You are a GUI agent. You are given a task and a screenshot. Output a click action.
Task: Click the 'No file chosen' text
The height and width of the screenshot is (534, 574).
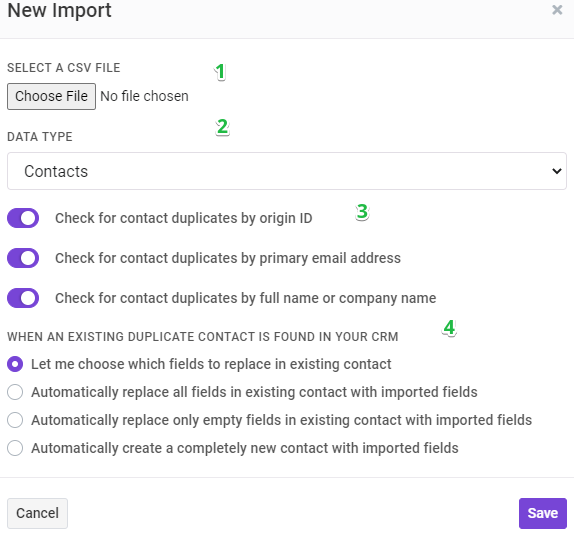144,96
